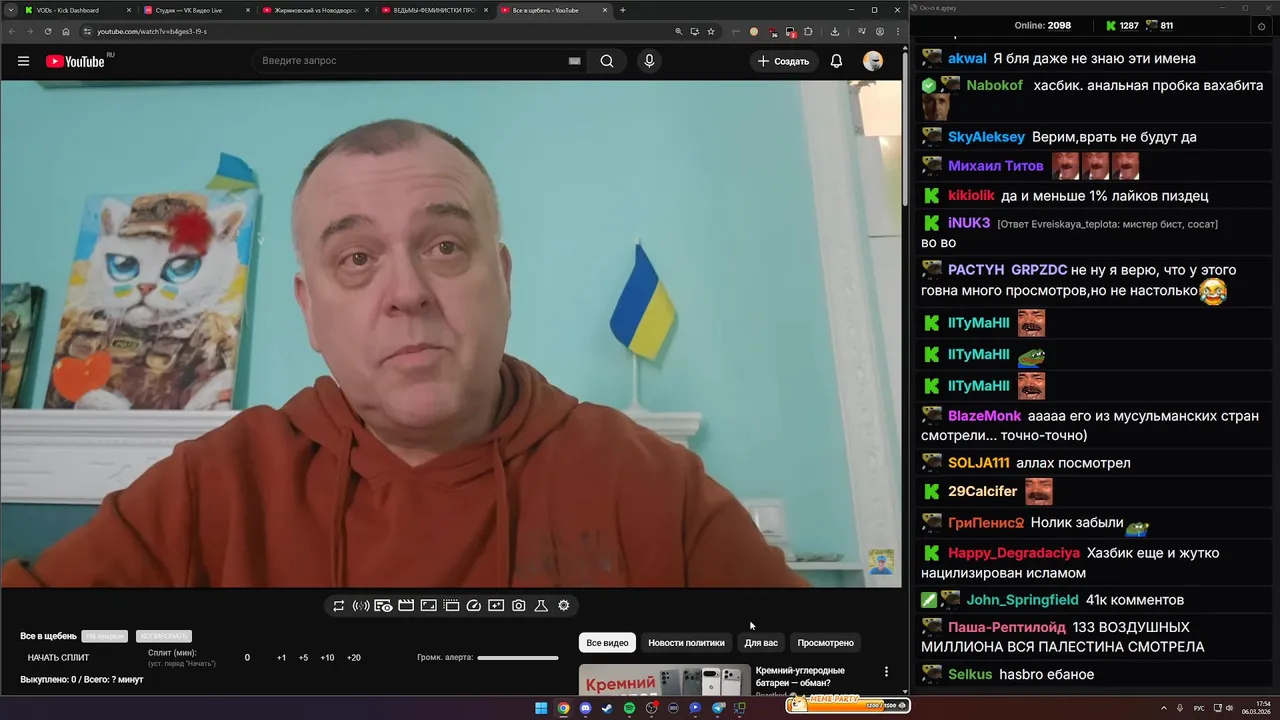The height and width of the screenshot is (720, 1280).
Task: Open a new browser tab
Action: (x=623, y=10)
